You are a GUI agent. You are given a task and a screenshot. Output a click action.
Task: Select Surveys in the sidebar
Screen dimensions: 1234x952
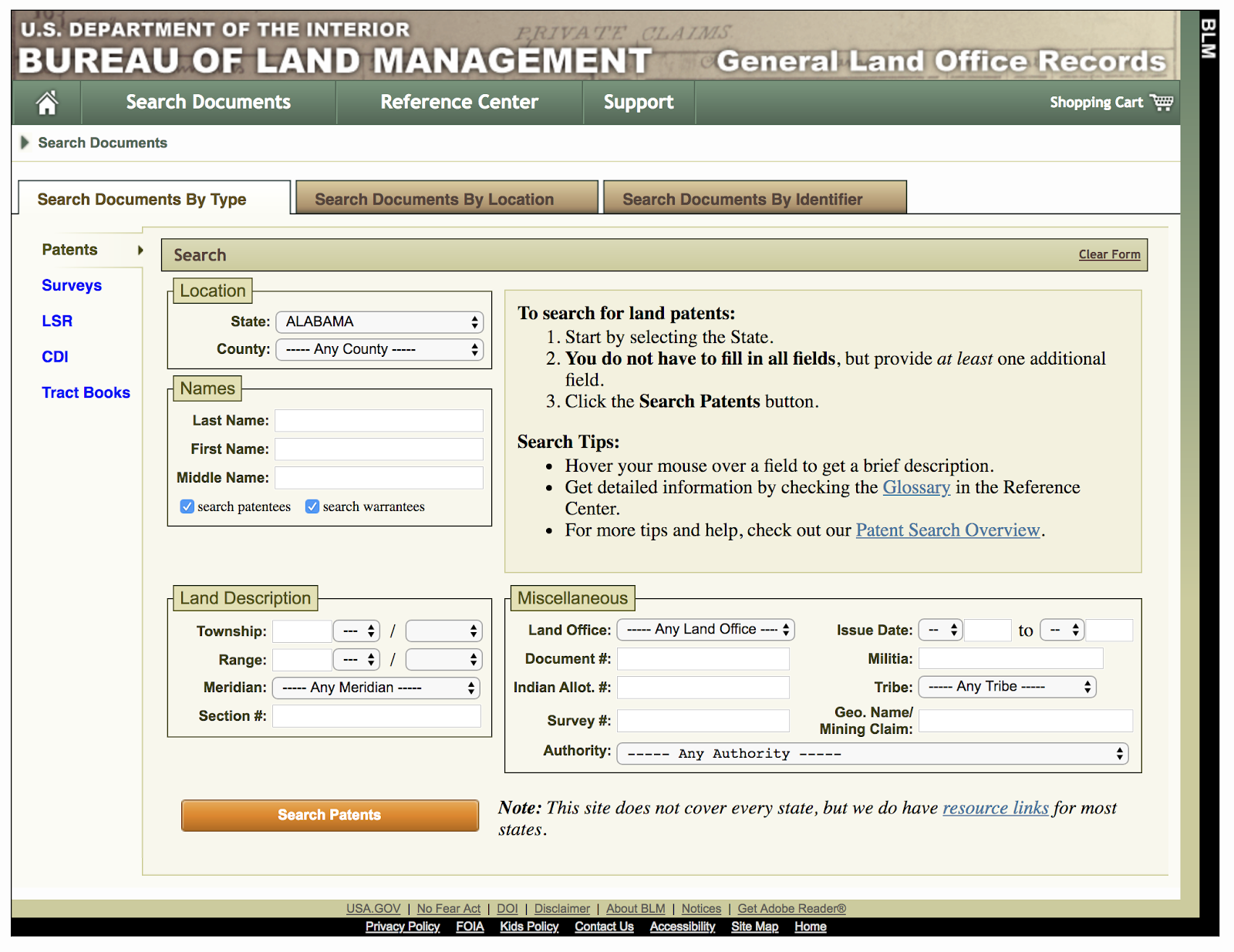point(72,286)
